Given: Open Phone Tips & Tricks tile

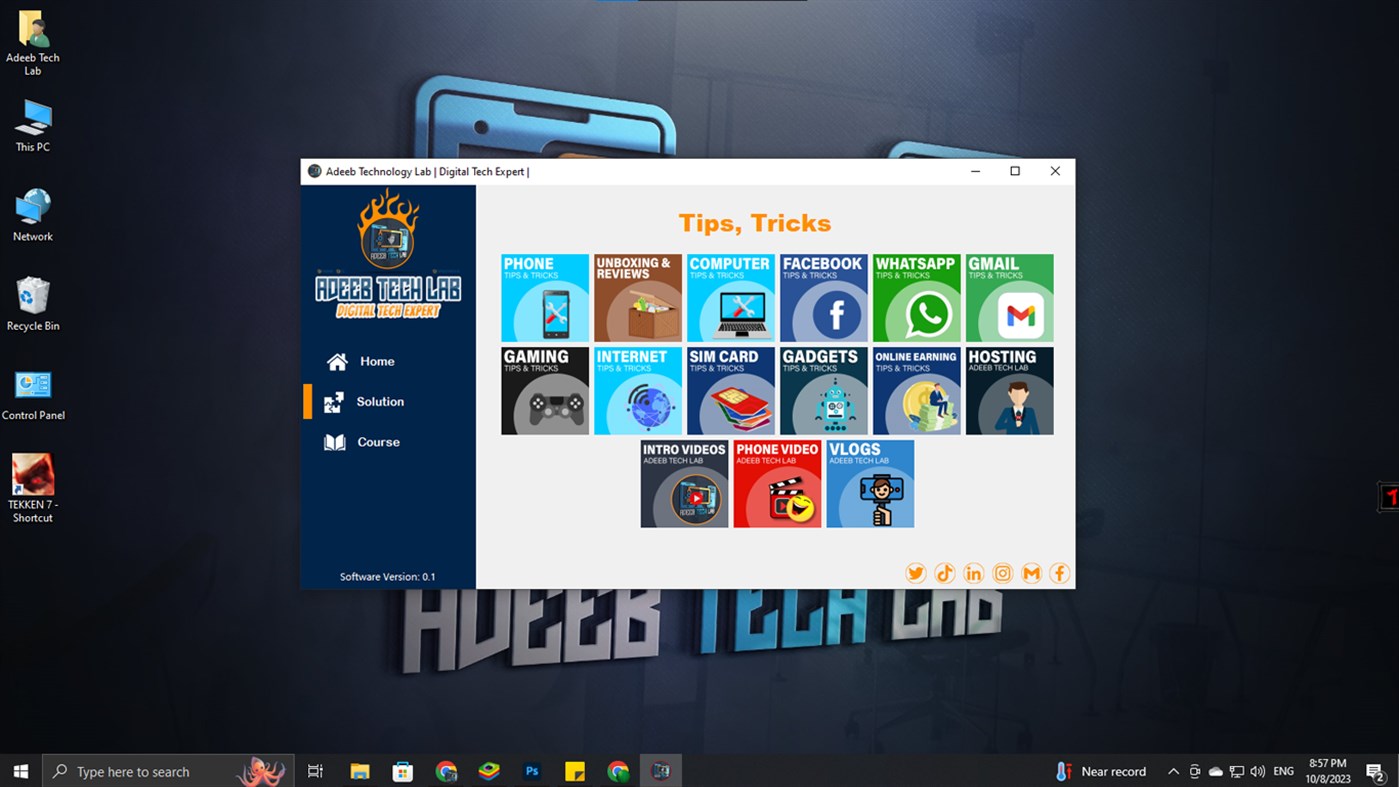Looking at the screenshot, I should click(x=544, y=297).
